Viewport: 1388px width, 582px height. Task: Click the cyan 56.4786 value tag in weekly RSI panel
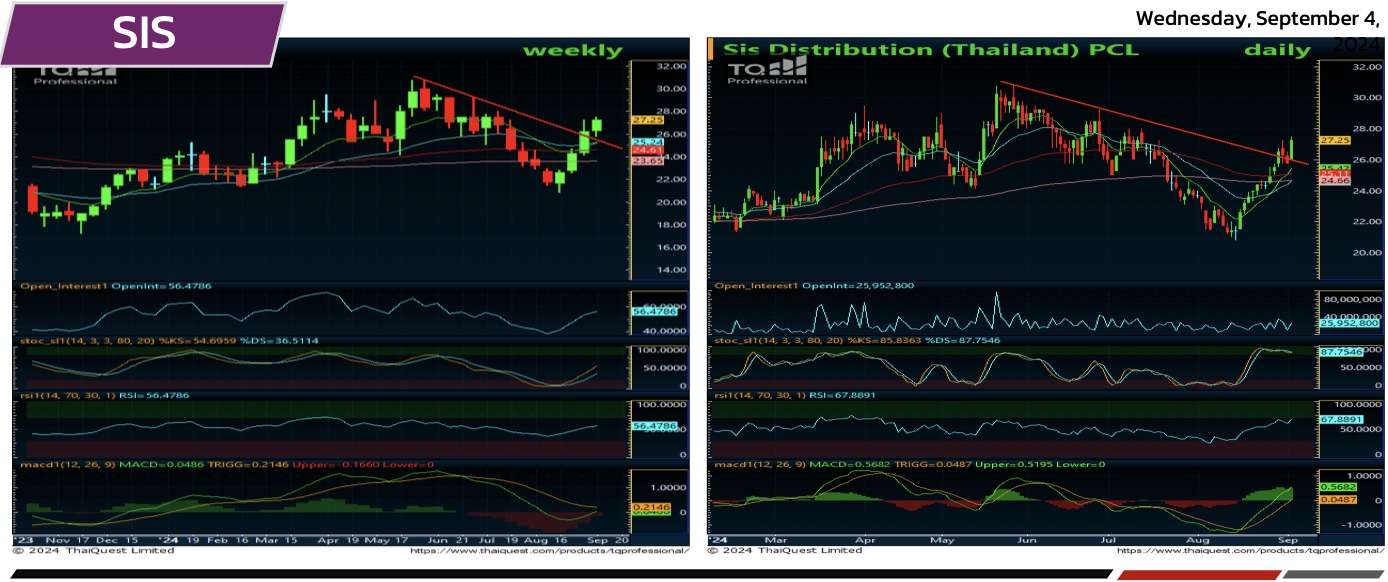click(x=656, y=427)
